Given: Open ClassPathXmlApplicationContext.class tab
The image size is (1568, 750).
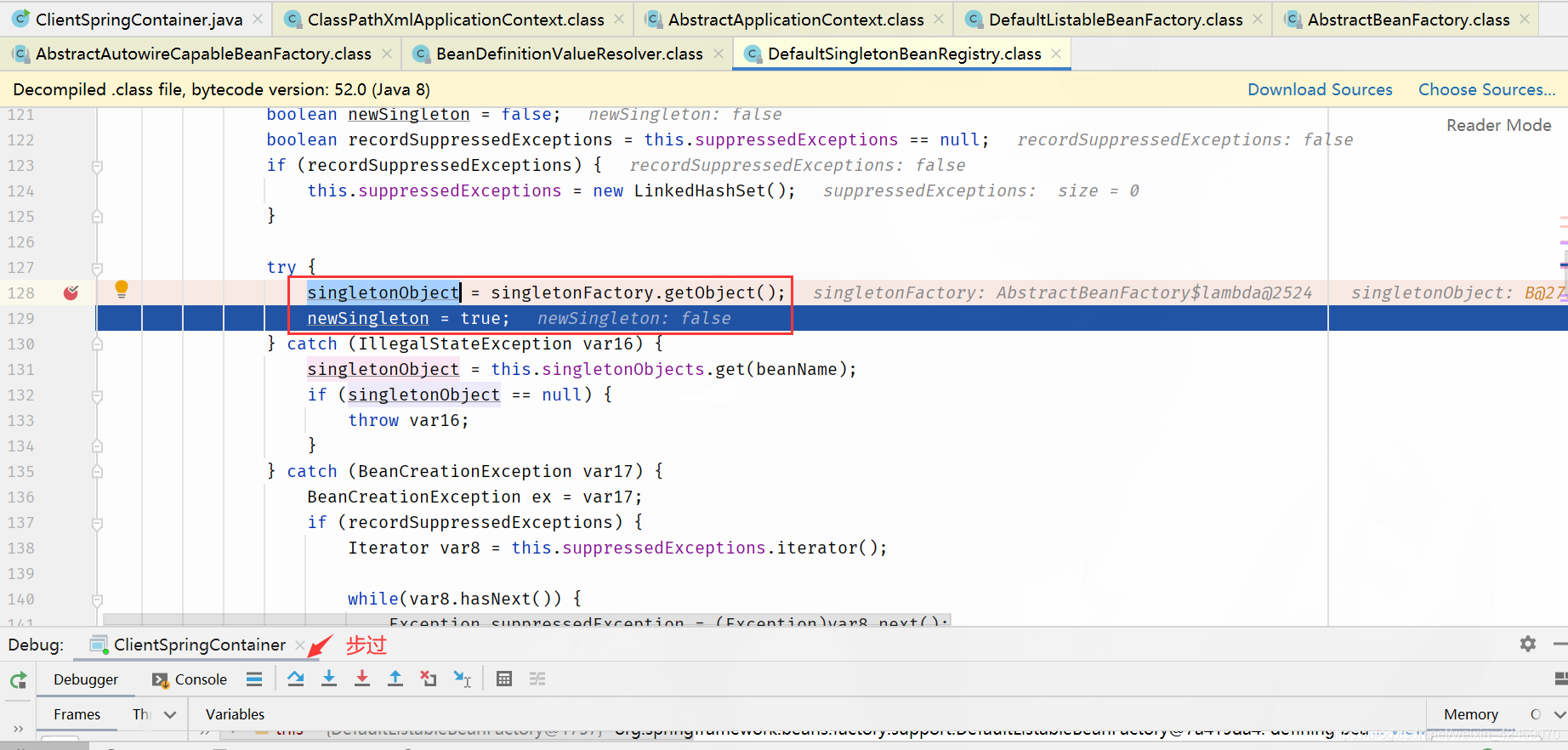Looking at the screenshot, I should pyautogui.click(x=456, y=19).
